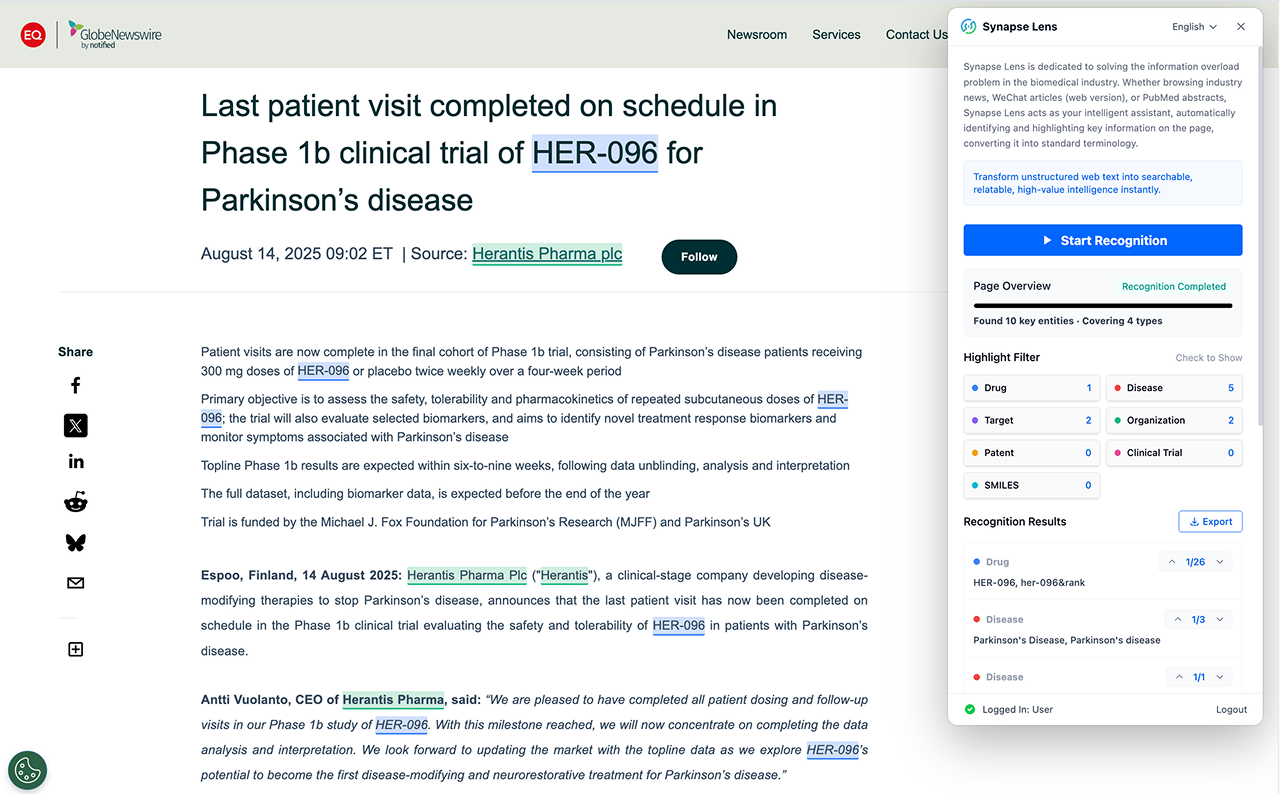Go to next Disease occurrence 1/1
The image size is (1280, 800).
(x=1220, y=678)
